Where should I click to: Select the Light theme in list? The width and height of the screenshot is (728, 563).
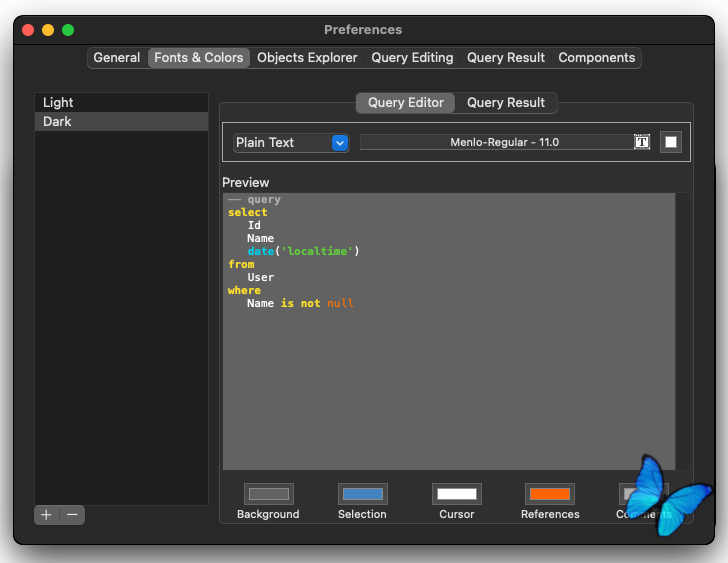tap(121, 102)
